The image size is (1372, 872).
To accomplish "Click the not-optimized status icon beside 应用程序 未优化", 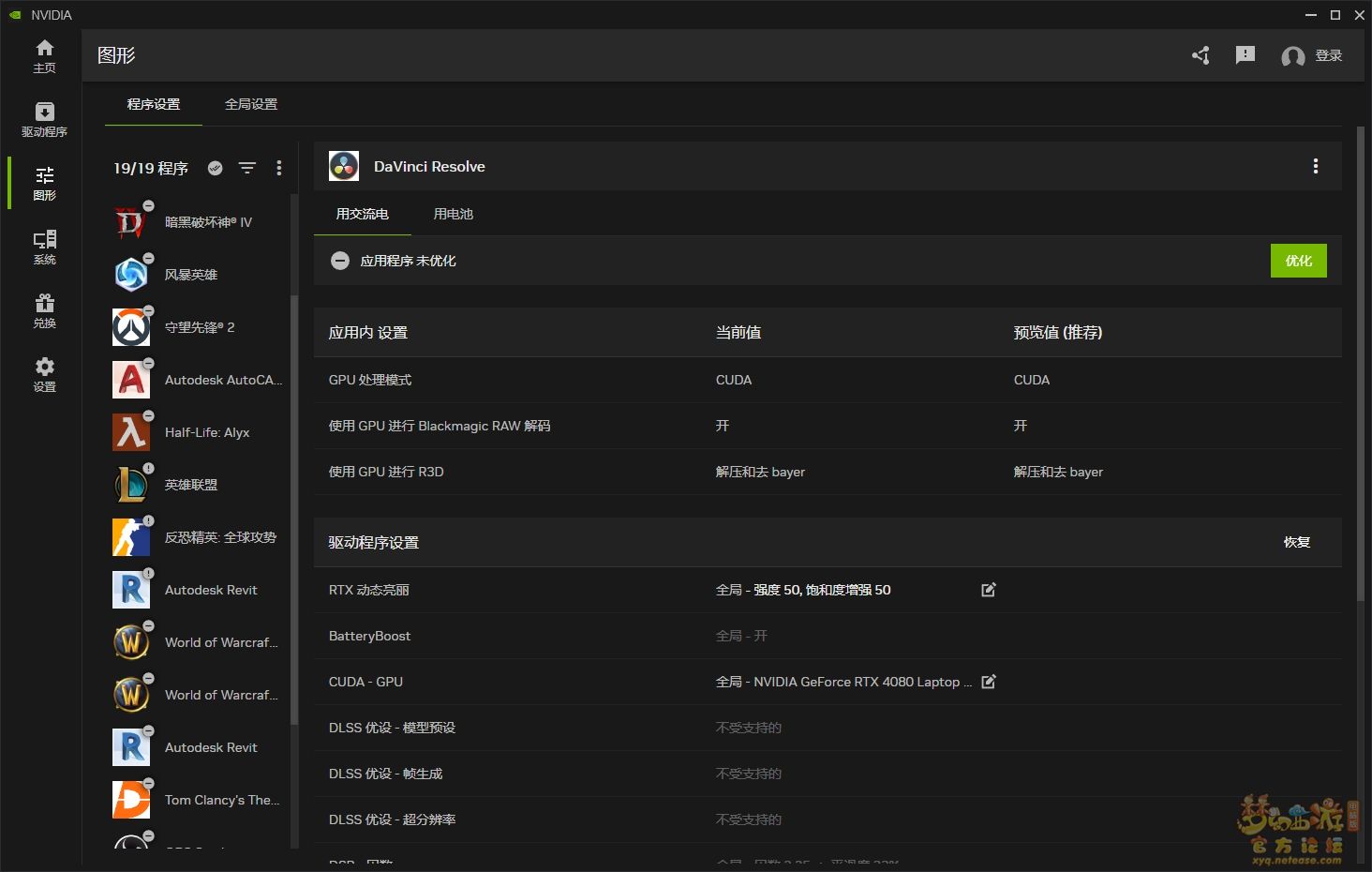I will (x=340, y=261).
